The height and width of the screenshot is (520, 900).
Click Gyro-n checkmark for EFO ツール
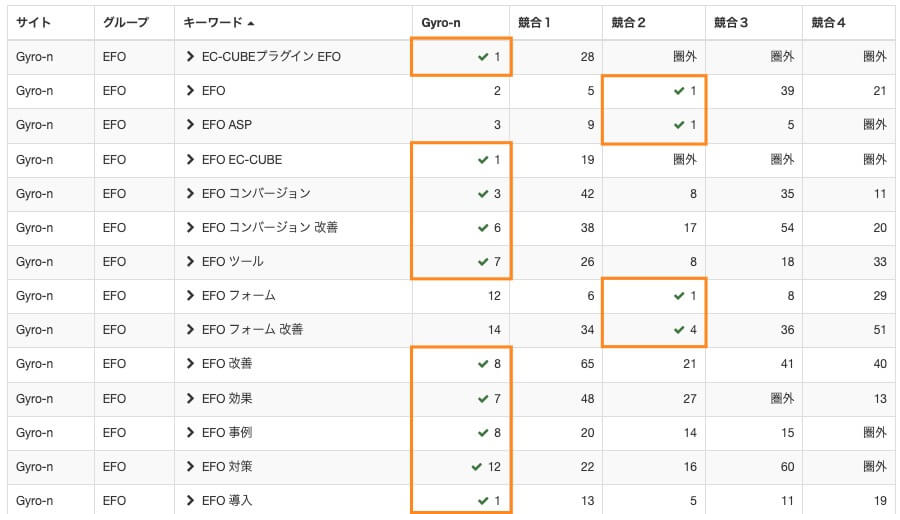point(483,262)
